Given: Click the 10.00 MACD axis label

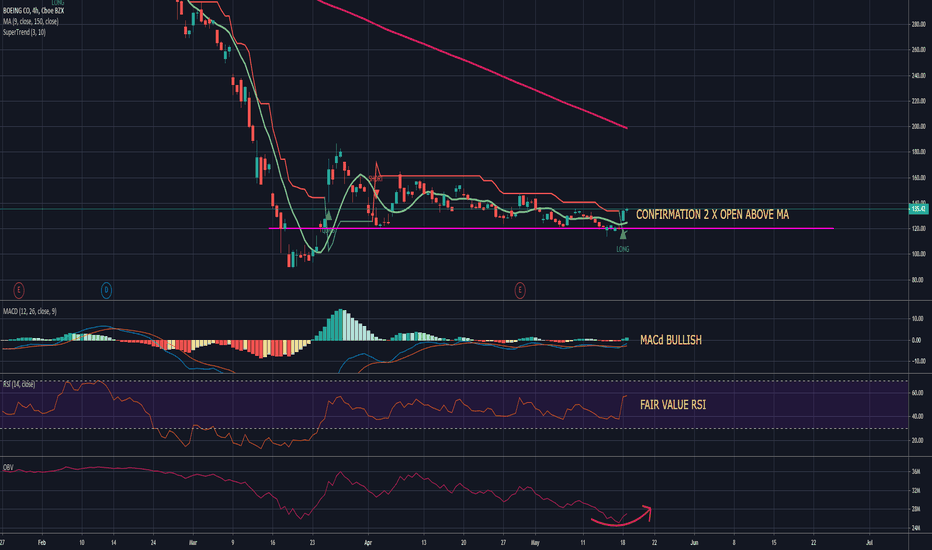Looking at the screenshot, I should click(x=917, y=319).
